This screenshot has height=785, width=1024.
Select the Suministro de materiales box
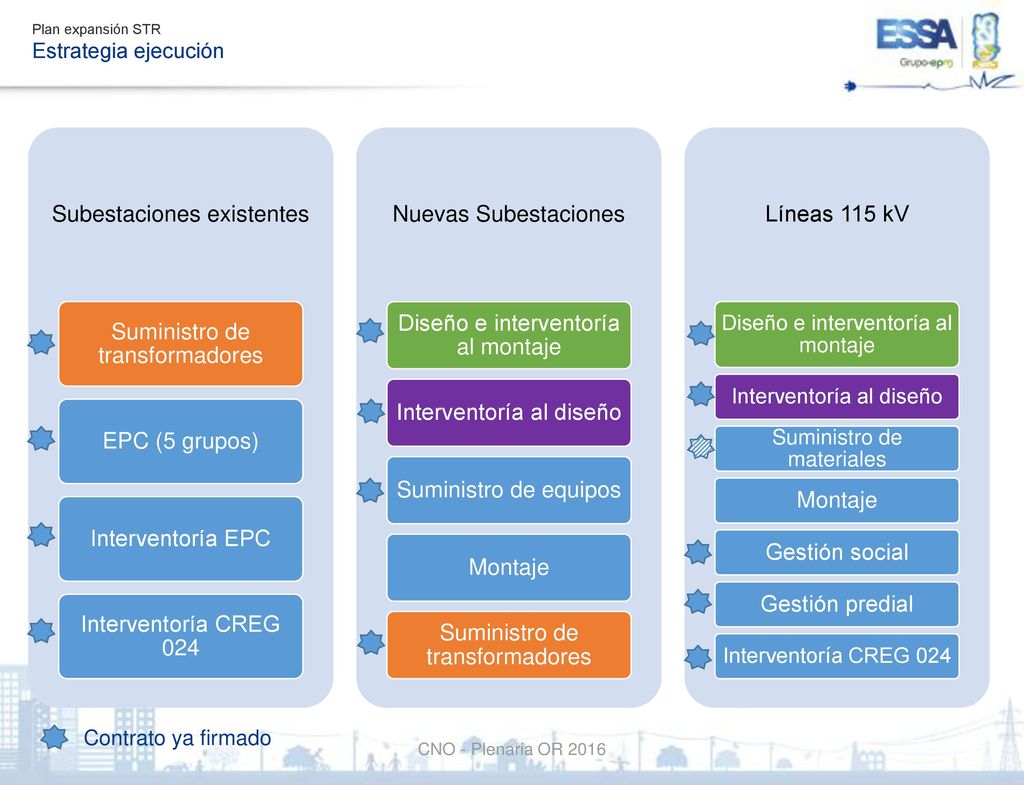click(x=837, y=449)
